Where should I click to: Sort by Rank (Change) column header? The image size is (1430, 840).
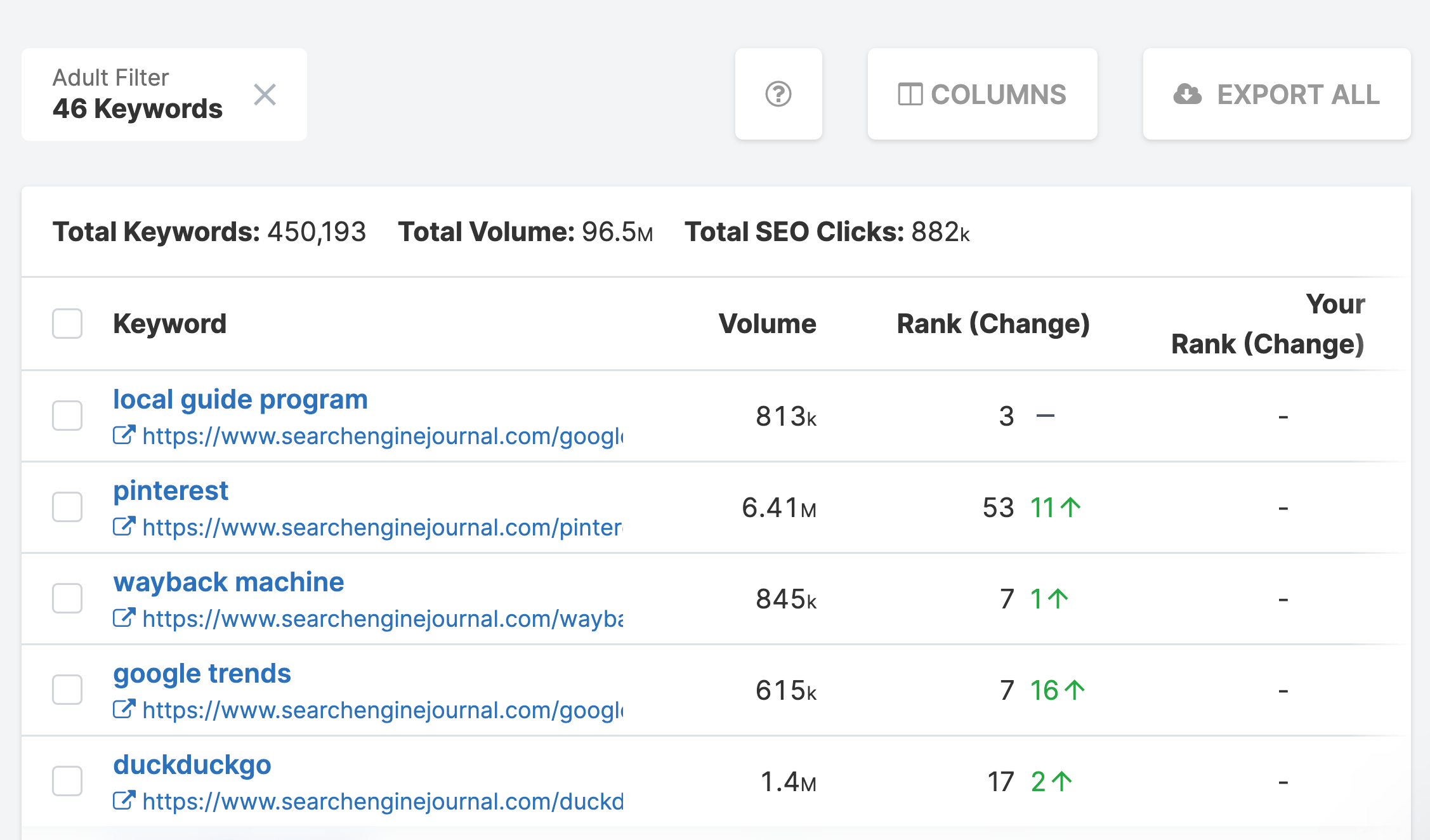[993, 324]
